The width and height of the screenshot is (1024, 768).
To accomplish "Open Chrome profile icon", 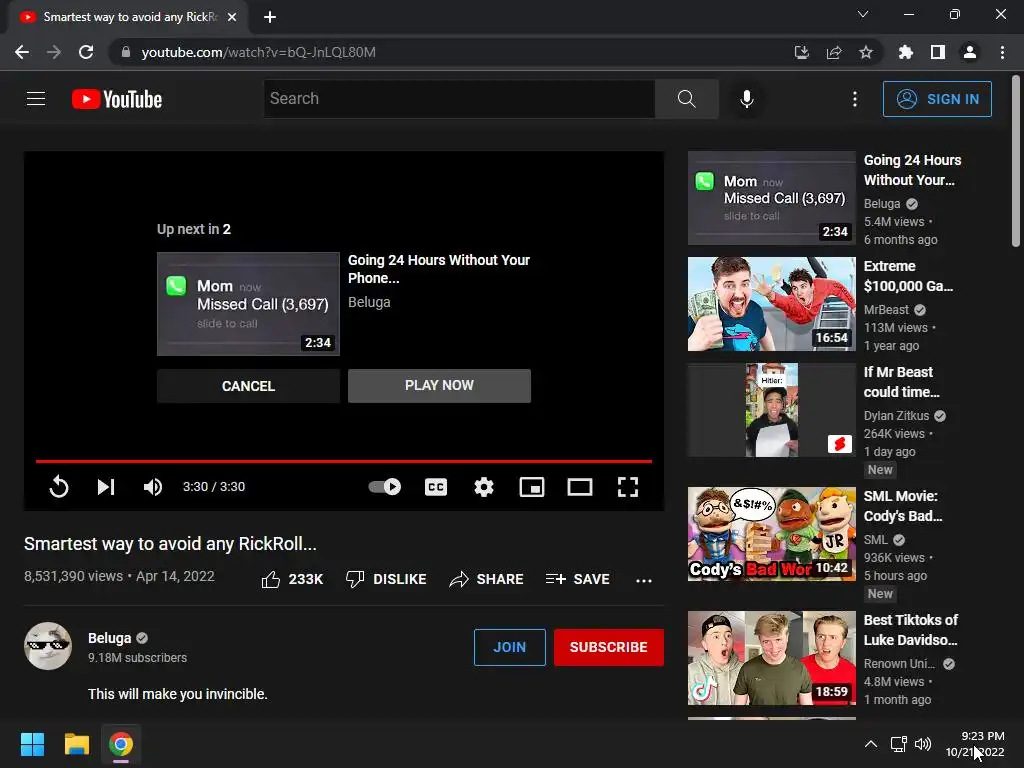I will point(970,52).
